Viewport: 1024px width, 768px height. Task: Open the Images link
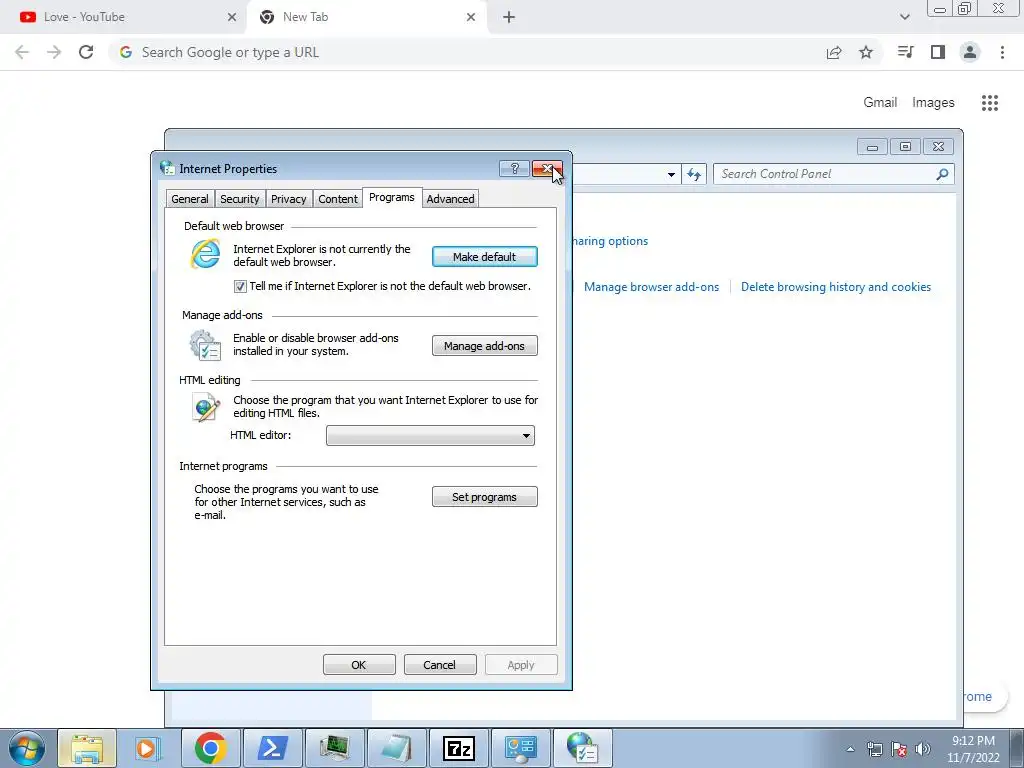tap(933, 103)
